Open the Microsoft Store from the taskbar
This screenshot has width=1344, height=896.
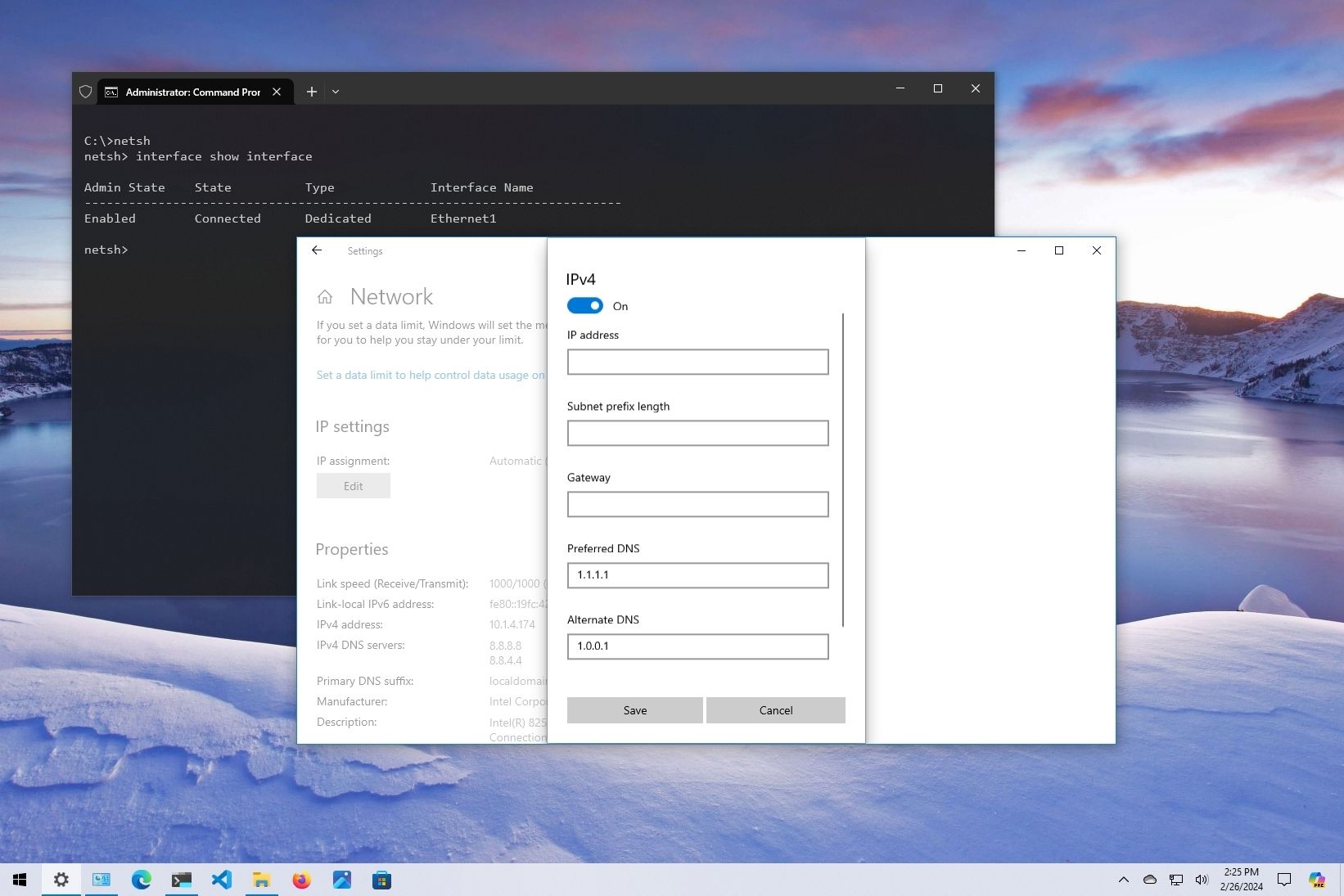point(381,880)
